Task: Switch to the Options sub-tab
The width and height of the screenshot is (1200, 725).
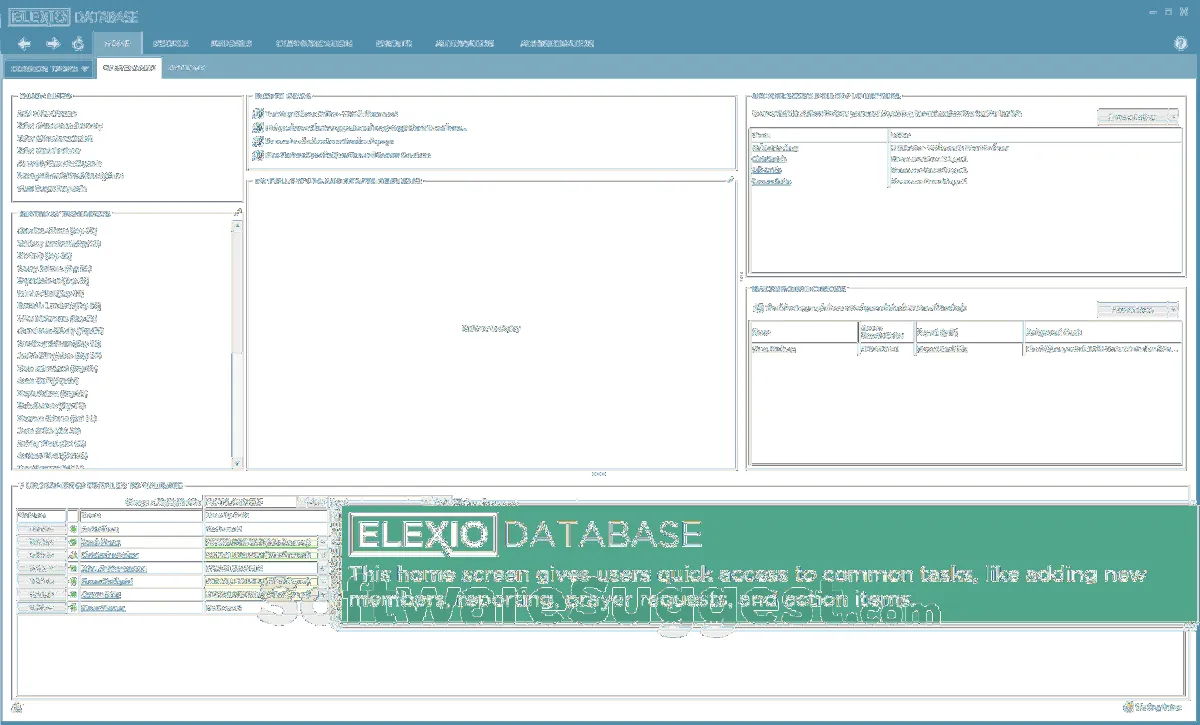Action: pos(186,68)
